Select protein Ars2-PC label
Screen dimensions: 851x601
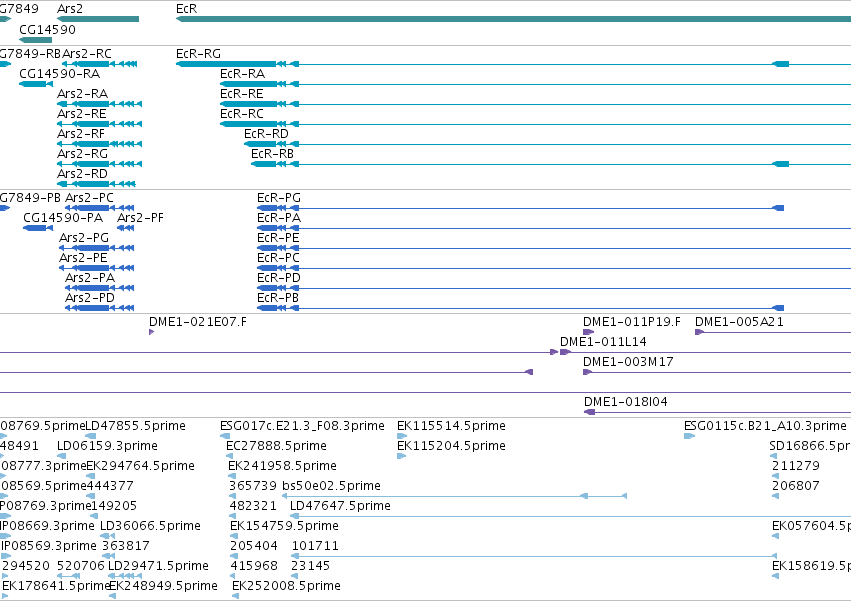[90, 198]
